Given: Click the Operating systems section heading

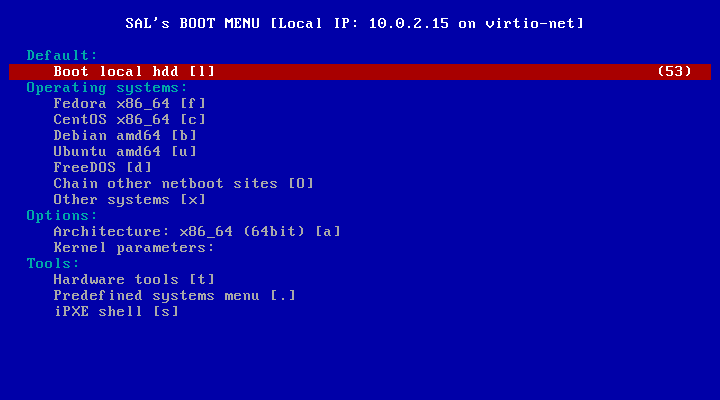Looking at the screenshot, I should [x=107, y=88].
